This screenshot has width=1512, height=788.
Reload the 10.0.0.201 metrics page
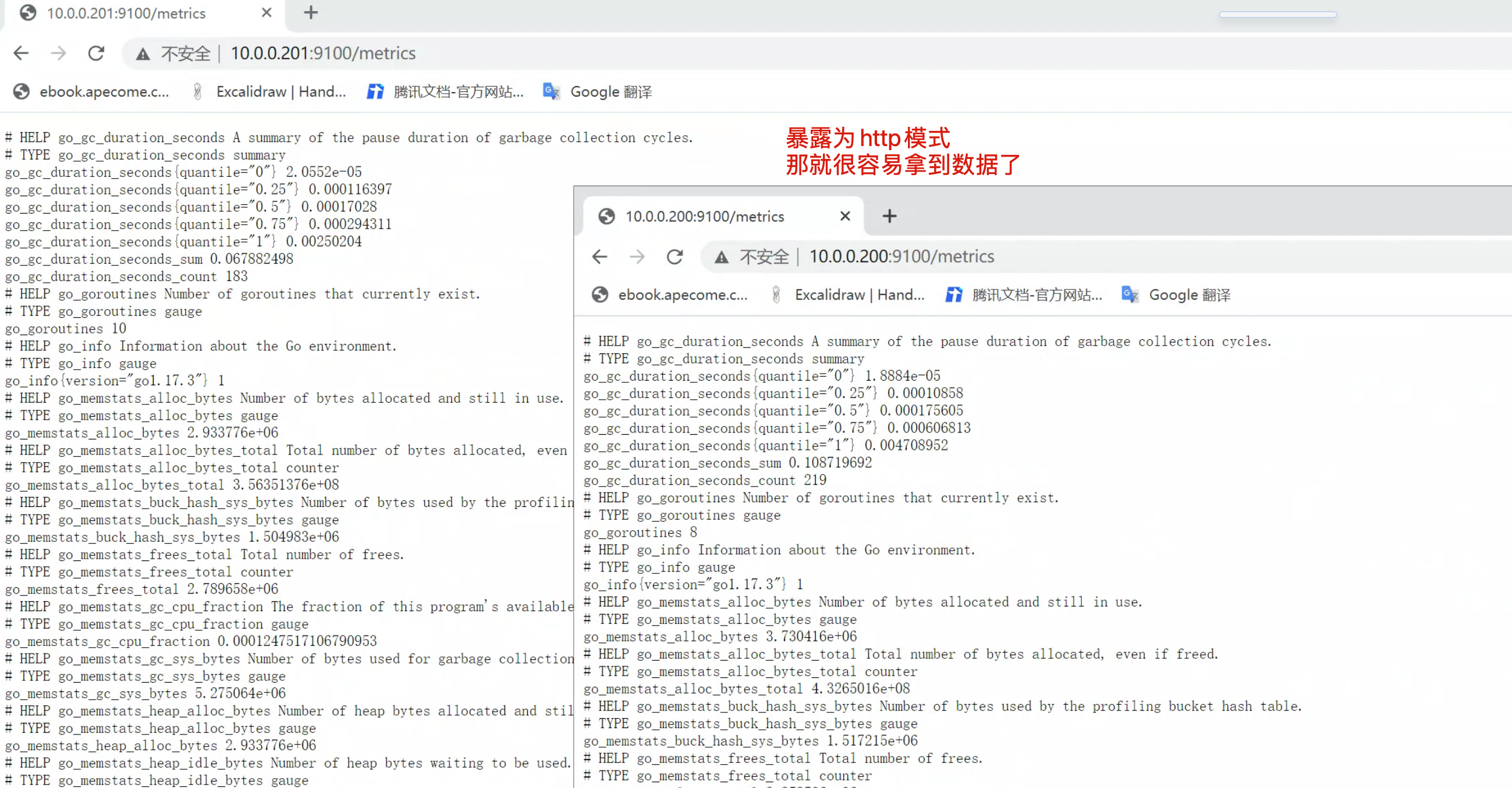(96, 54)
